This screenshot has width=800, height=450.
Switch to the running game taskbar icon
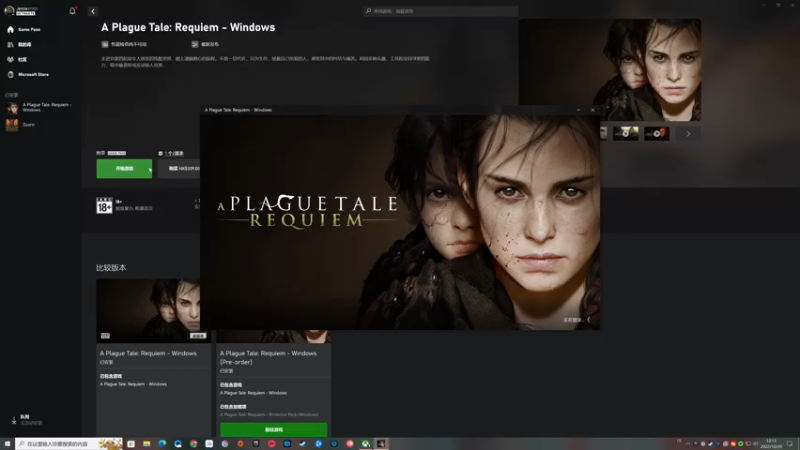(x=381, y=444)
